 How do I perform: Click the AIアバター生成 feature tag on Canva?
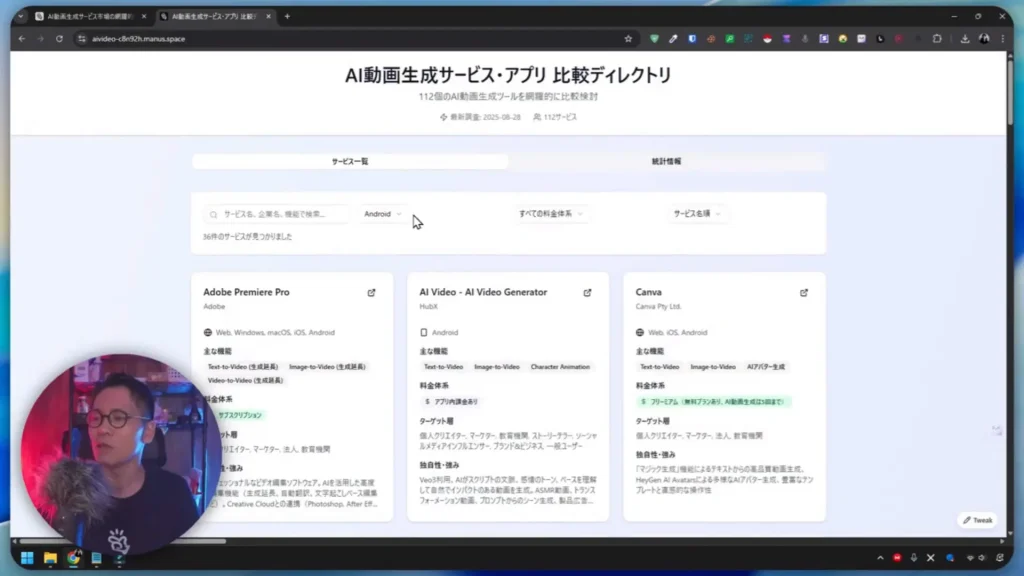(766, 367)
